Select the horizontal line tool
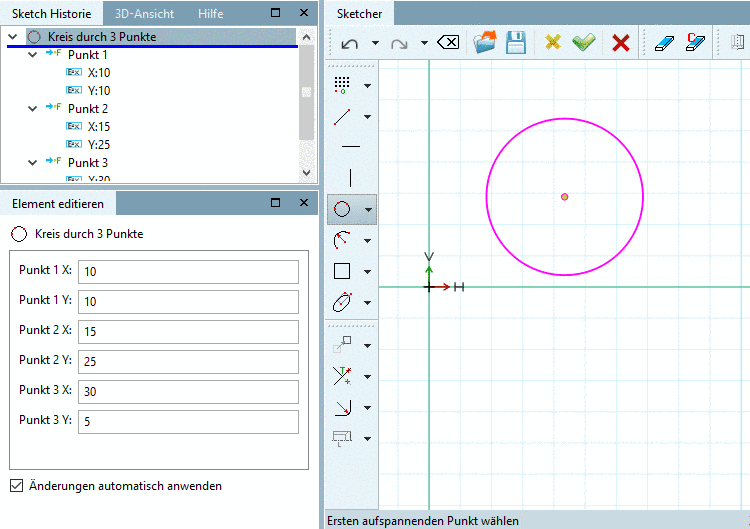 point(351,146)
